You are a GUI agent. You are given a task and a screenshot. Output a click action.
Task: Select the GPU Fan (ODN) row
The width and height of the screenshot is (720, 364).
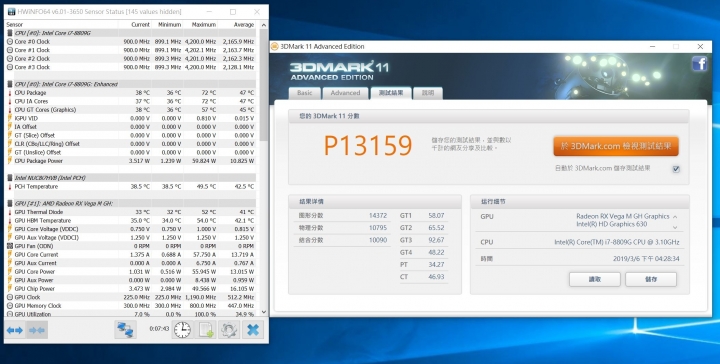click(130, 246)
